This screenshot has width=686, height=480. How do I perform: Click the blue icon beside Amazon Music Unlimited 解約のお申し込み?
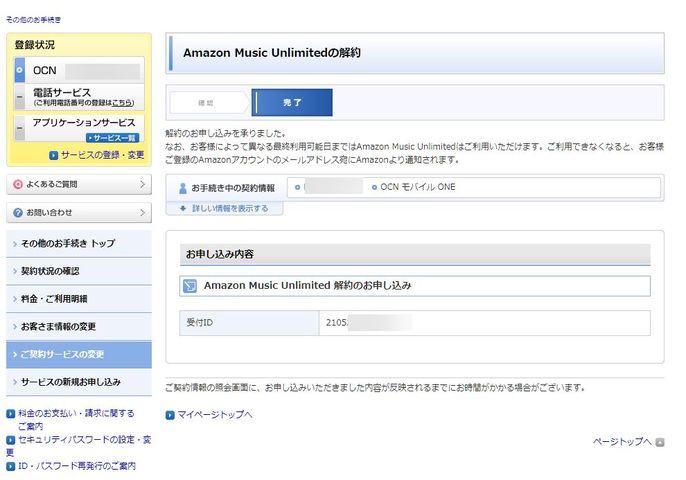point(190,286)
